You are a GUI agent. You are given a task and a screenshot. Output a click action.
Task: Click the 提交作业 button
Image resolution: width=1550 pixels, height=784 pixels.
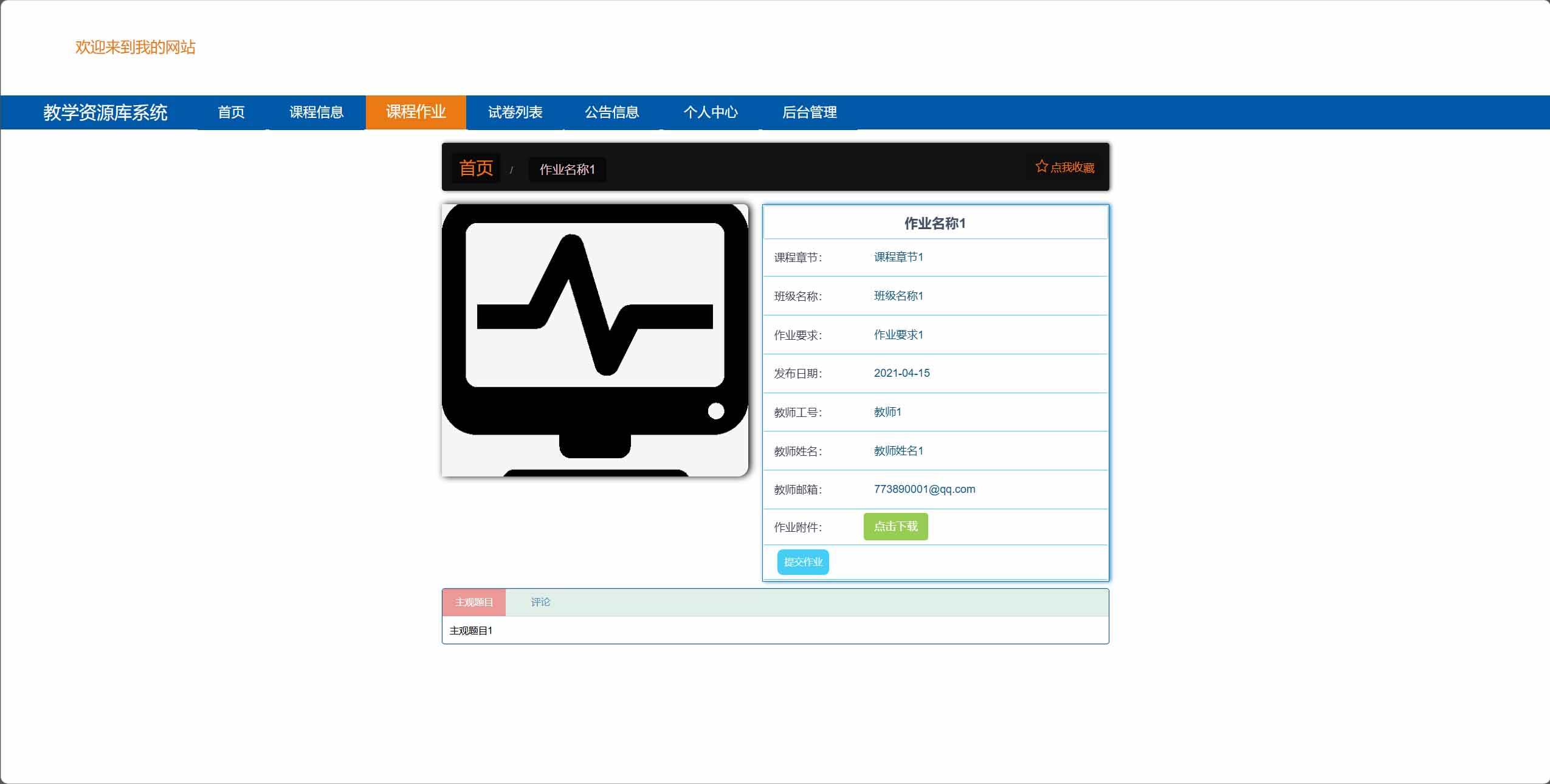(x=803, y=562)
